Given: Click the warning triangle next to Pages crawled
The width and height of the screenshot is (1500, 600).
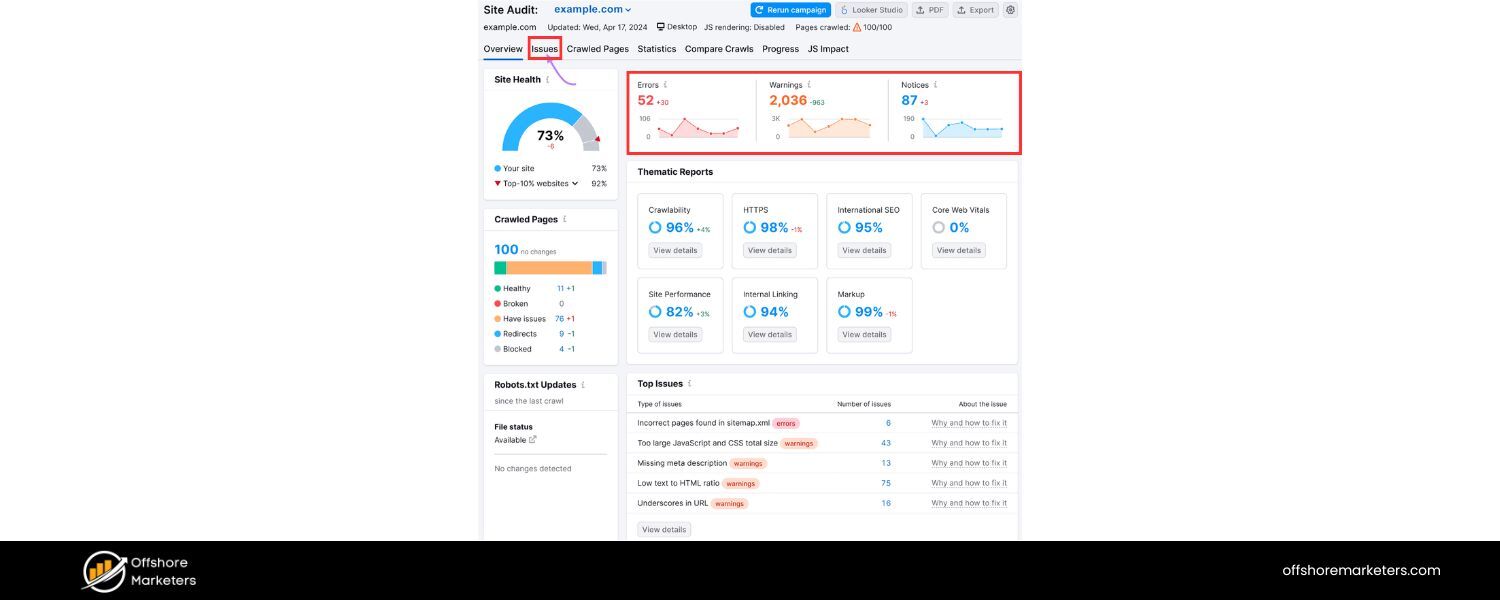Looking at the screenshot, I should click(x=855, y=27).
